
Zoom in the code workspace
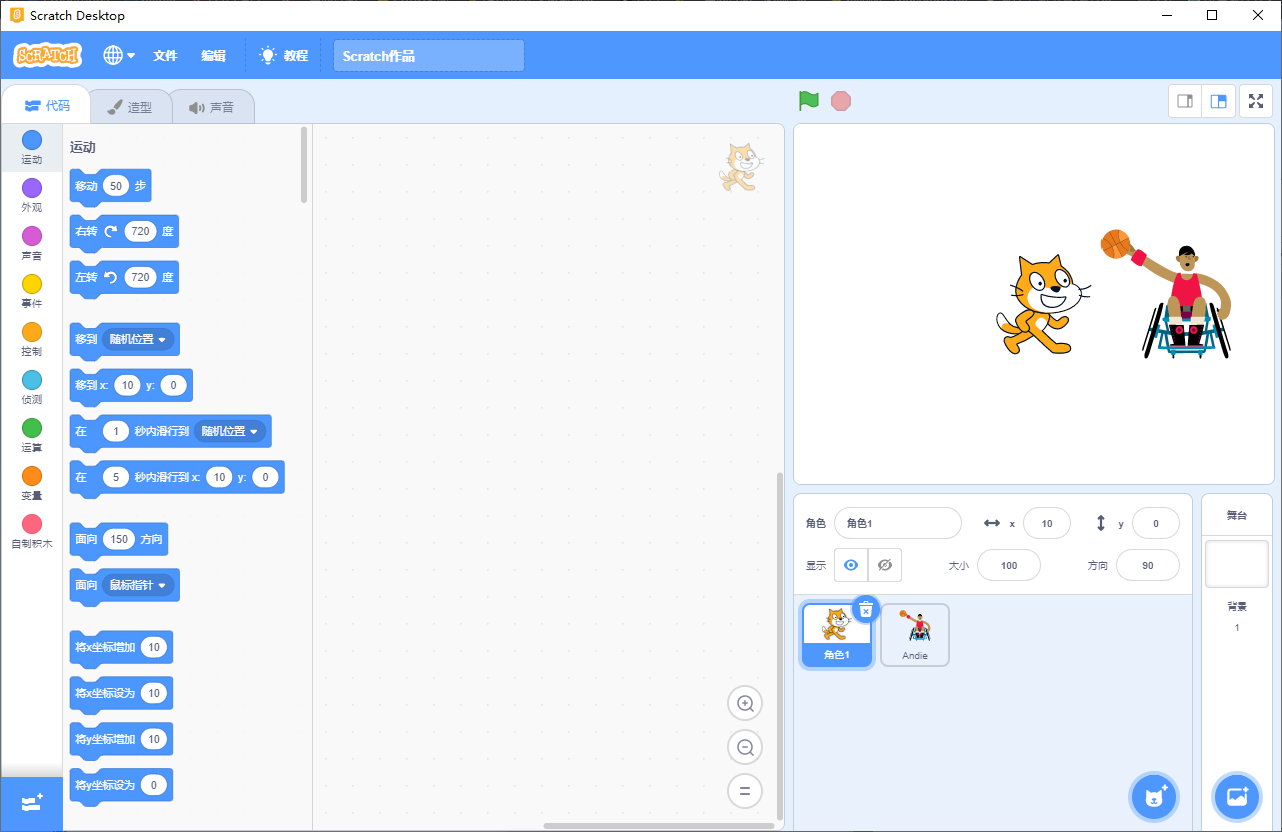click(x=745, y=703)
